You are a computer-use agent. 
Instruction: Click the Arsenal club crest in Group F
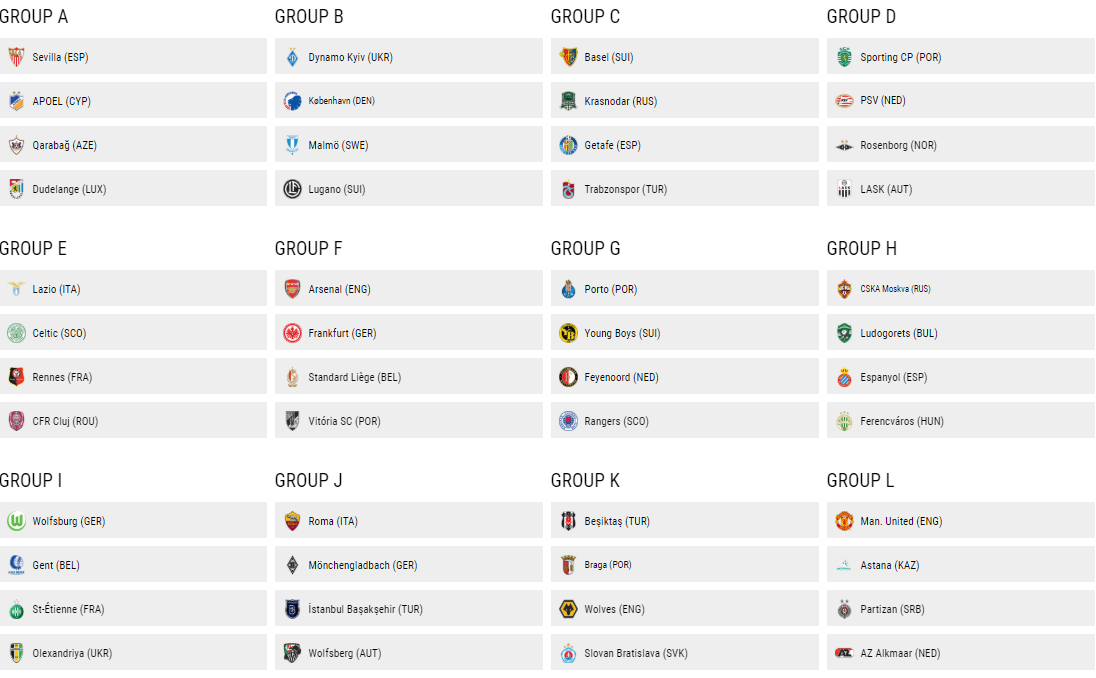[x=291, y=289]
